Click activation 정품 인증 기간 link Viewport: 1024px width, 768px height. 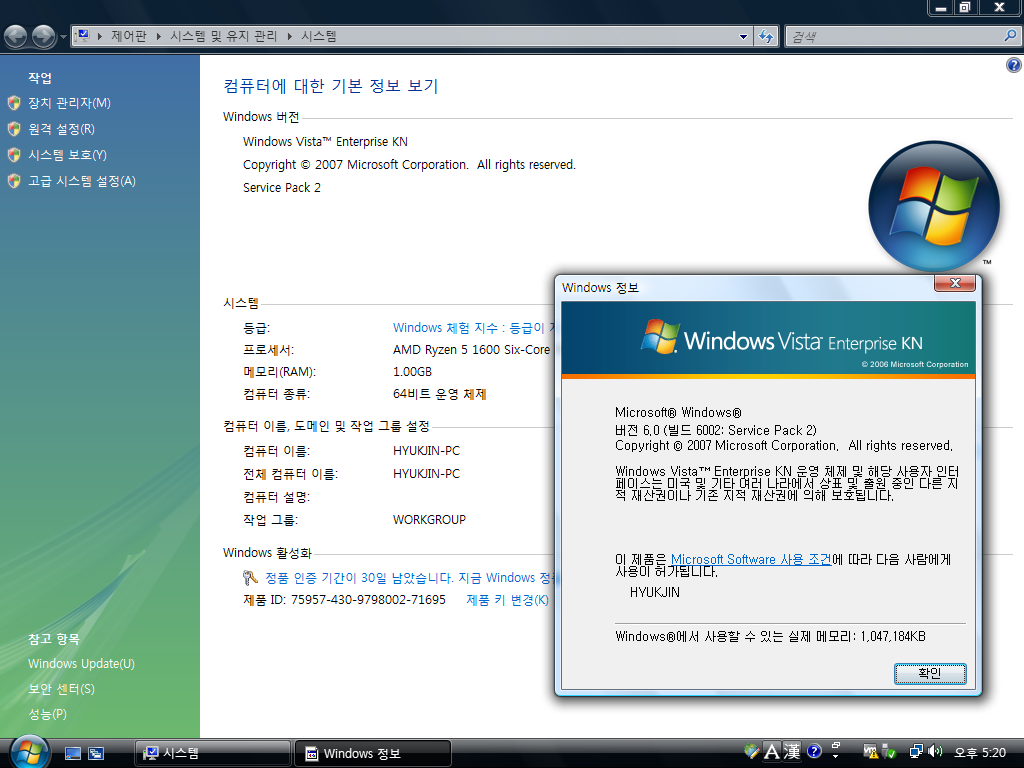[409, 578]
